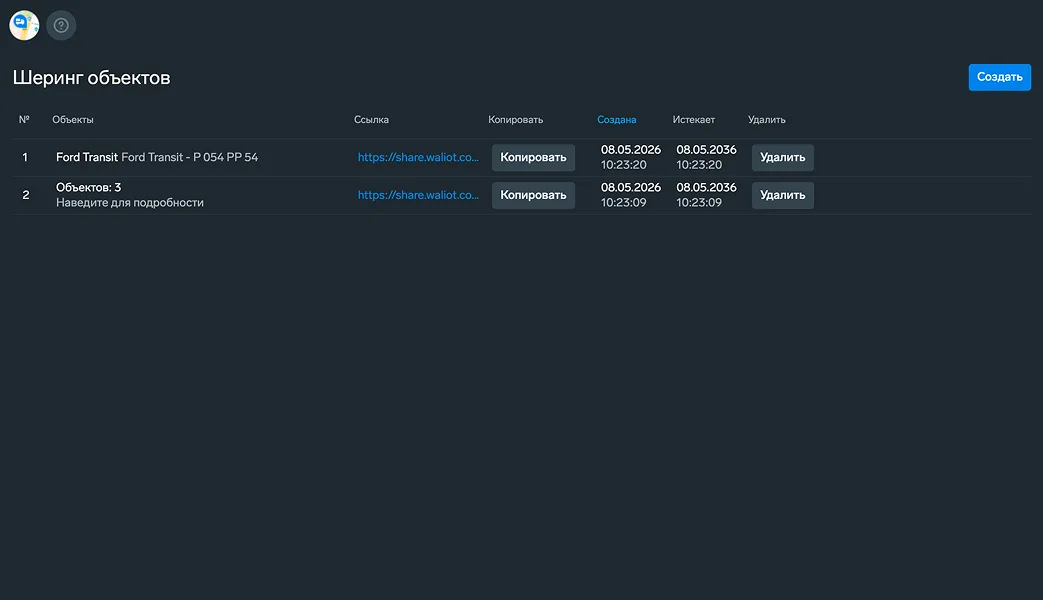Viewport: 1043px width, 600px height.
Task: Click the Шеринг объектов page title
Action: 92,78
